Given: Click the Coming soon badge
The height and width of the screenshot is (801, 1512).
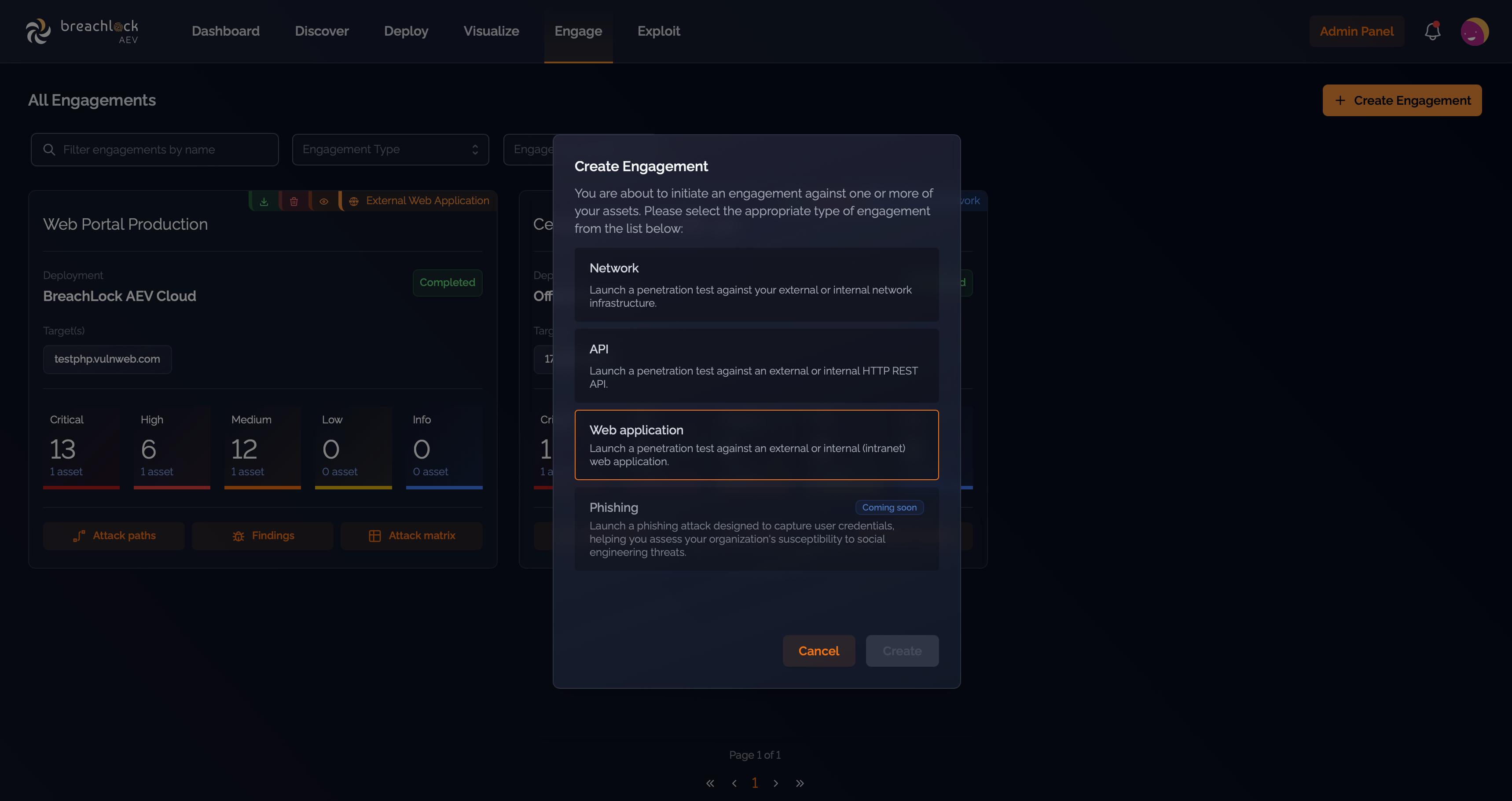Looking at the screenshot, I should pyautogui.click(x=889, y=507).
